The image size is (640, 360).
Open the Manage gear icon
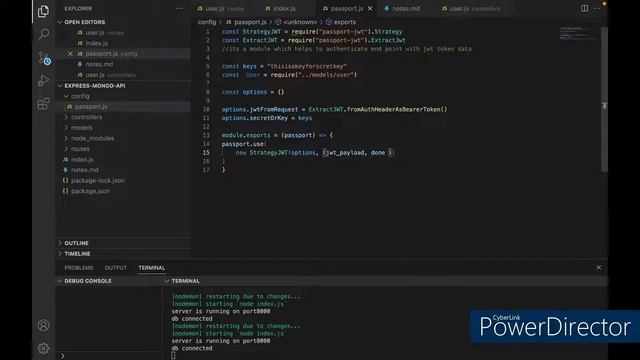(x=43, y=348)
